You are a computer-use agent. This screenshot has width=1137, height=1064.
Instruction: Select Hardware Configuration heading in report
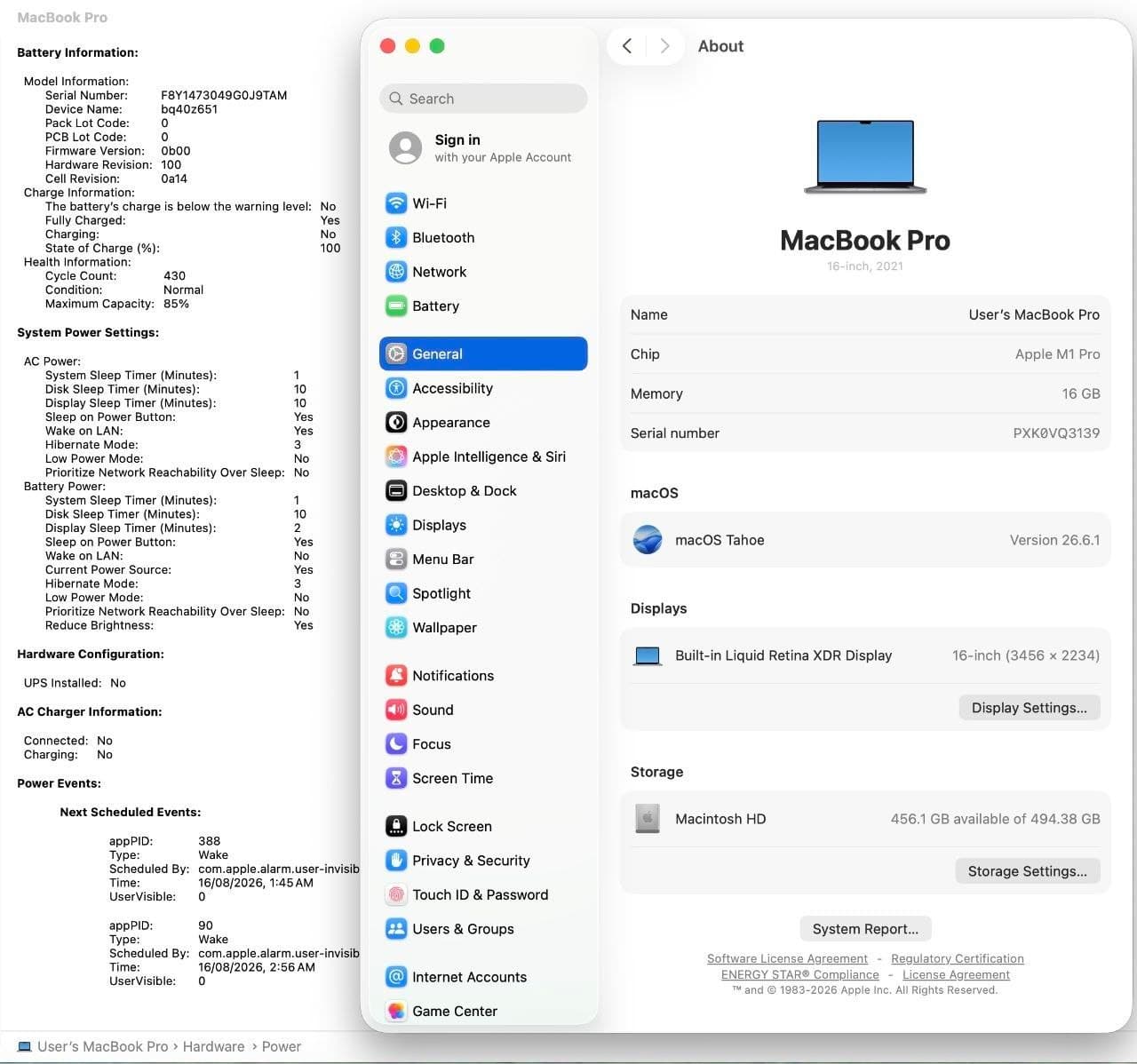pos(91,654)
